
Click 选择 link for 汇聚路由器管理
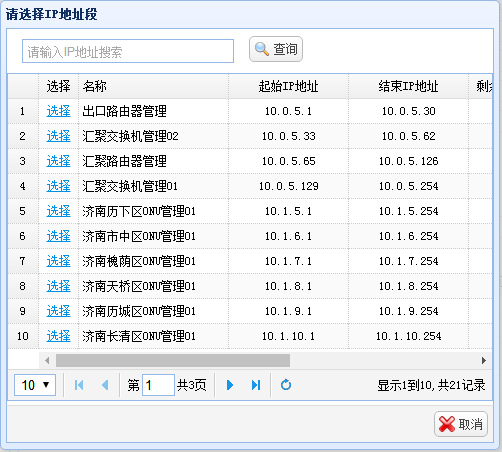[x=58, y=161]
